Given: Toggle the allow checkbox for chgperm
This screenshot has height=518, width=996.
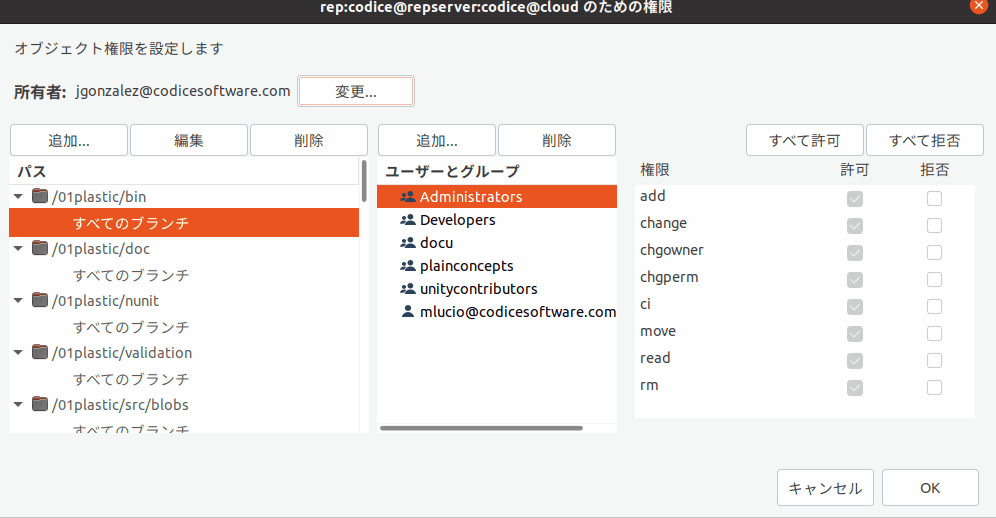Looking at the screenshot, I should [x=855, y=280].
